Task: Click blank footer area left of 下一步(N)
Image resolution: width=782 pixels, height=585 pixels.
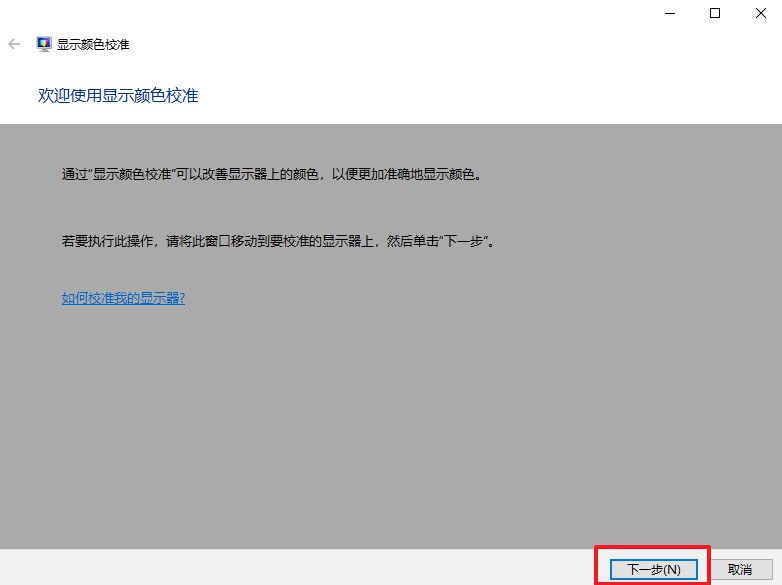Action: (300, 568)
